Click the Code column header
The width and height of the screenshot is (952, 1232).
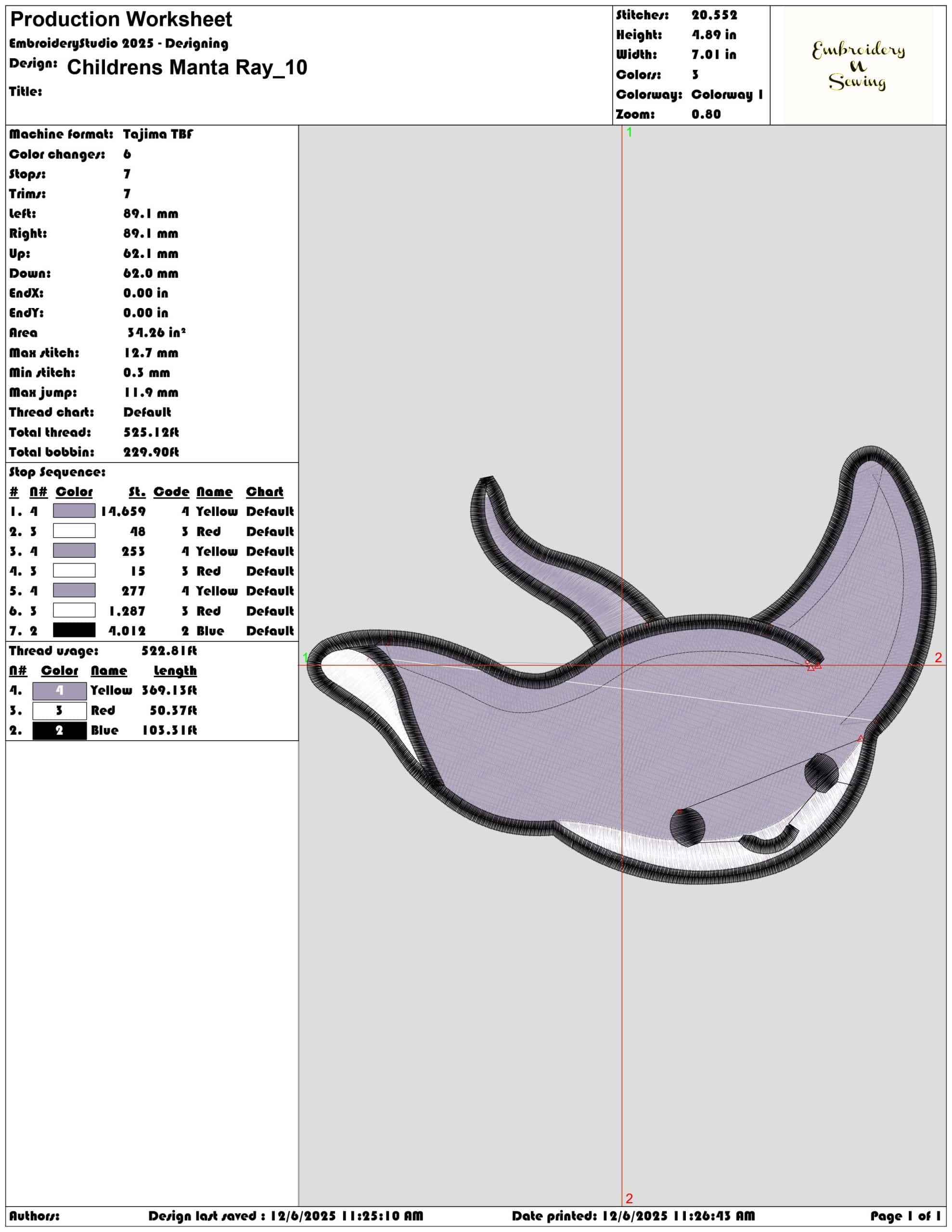point(171,492)
